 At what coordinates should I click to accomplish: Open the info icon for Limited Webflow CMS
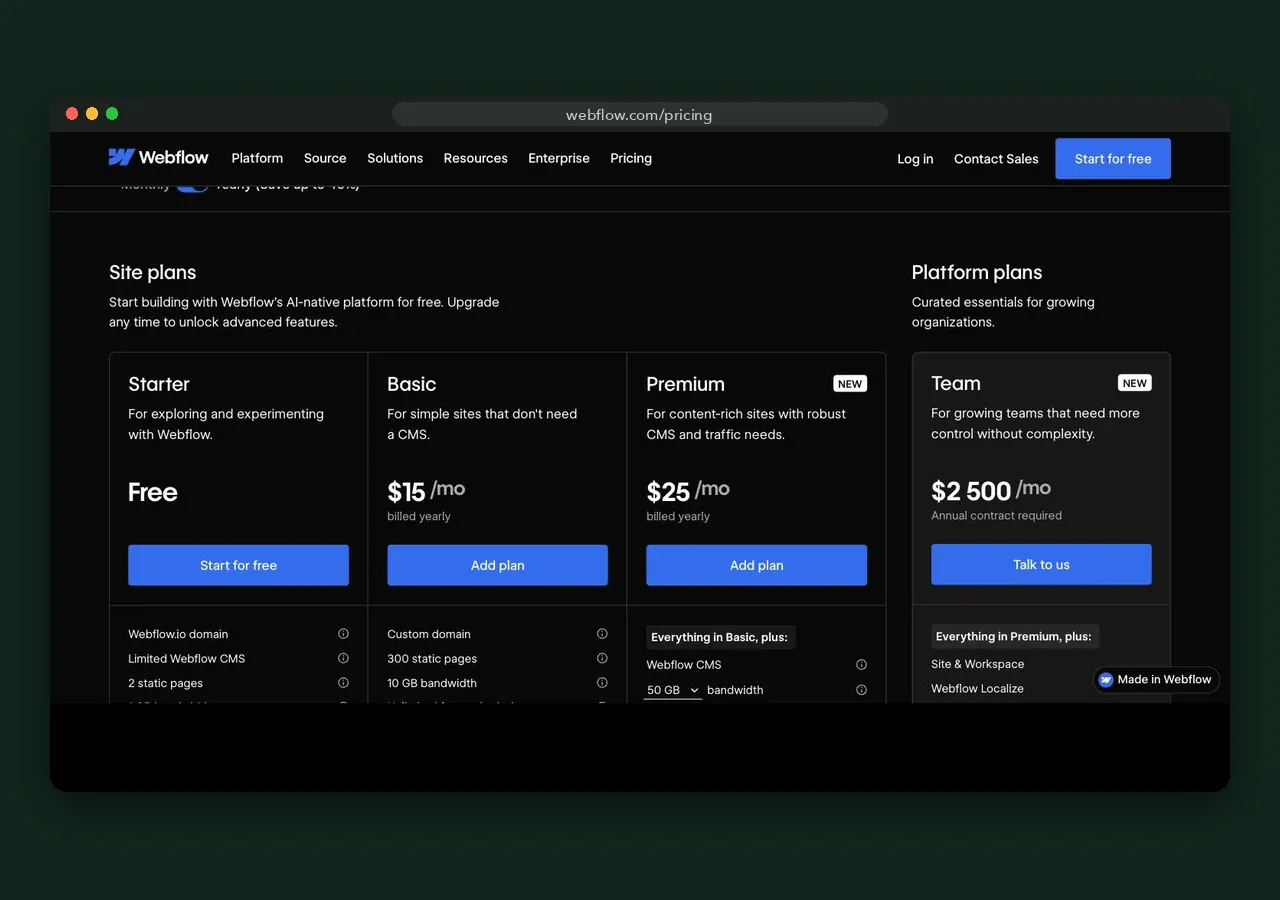tap(343, 658)
